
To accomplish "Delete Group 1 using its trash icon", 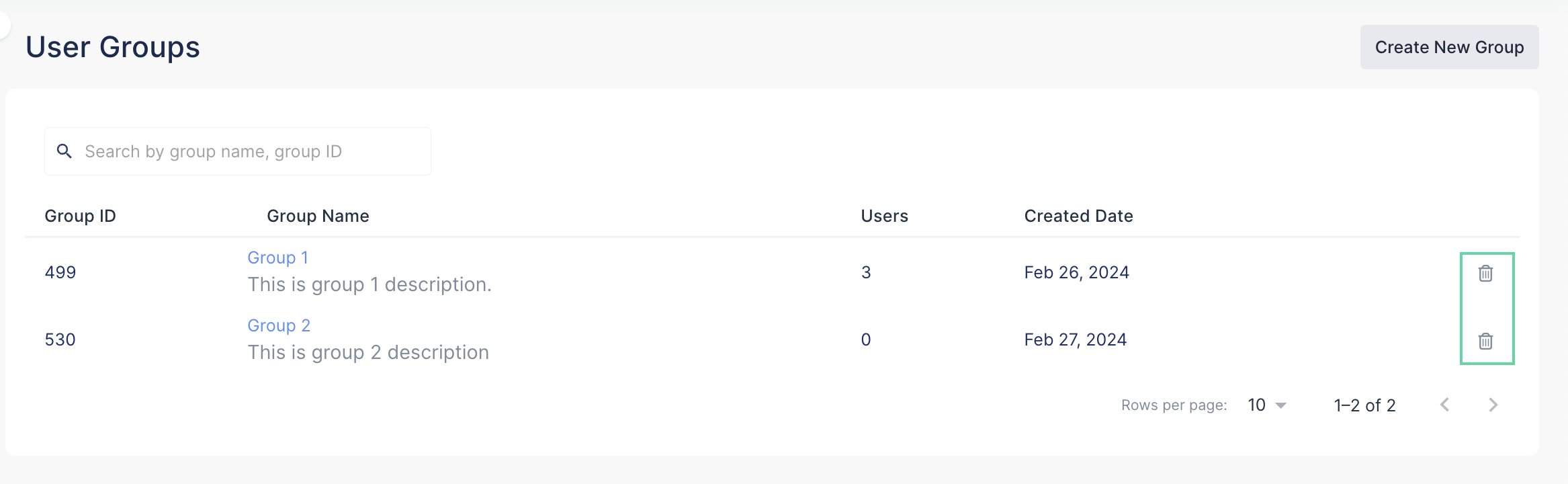I will (1485, 274).
